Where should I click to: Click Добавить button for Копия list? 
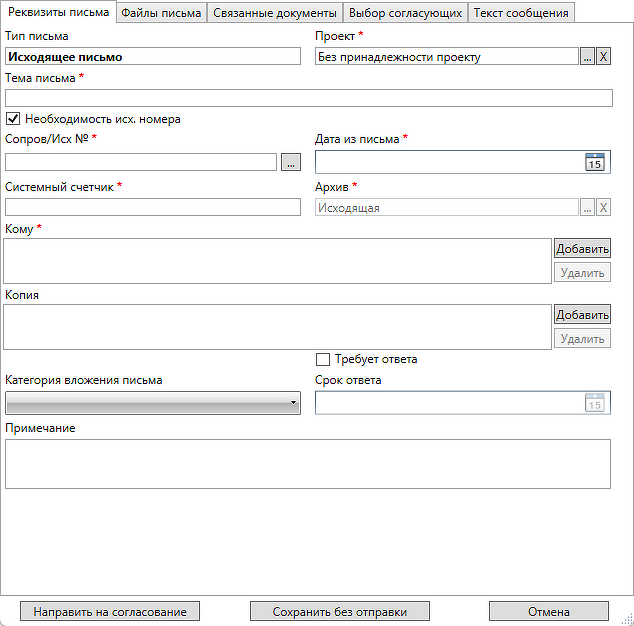tap(582, 315)
